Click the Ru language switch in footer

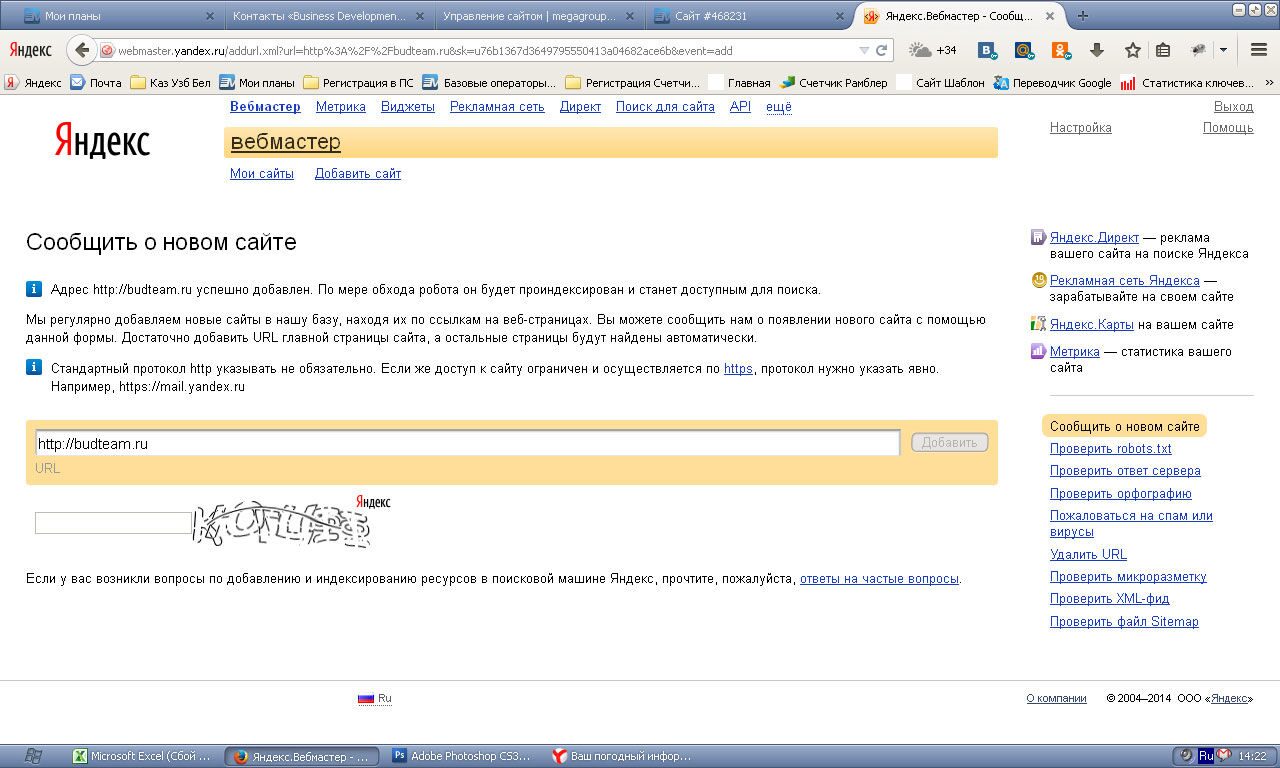375,698
